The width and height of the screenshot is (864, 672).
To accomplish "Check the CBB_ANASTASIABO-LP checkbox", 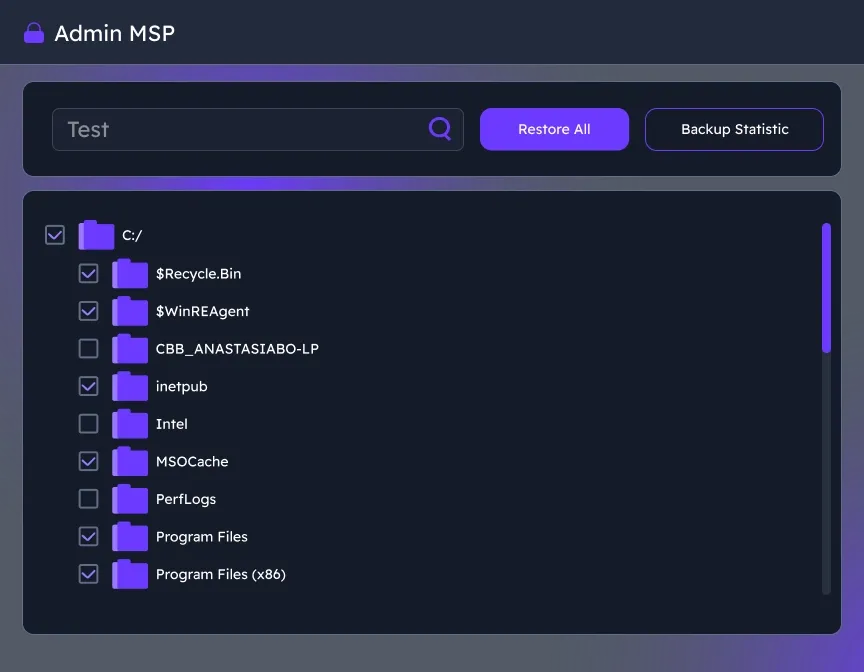I will (x=88, y=348).
